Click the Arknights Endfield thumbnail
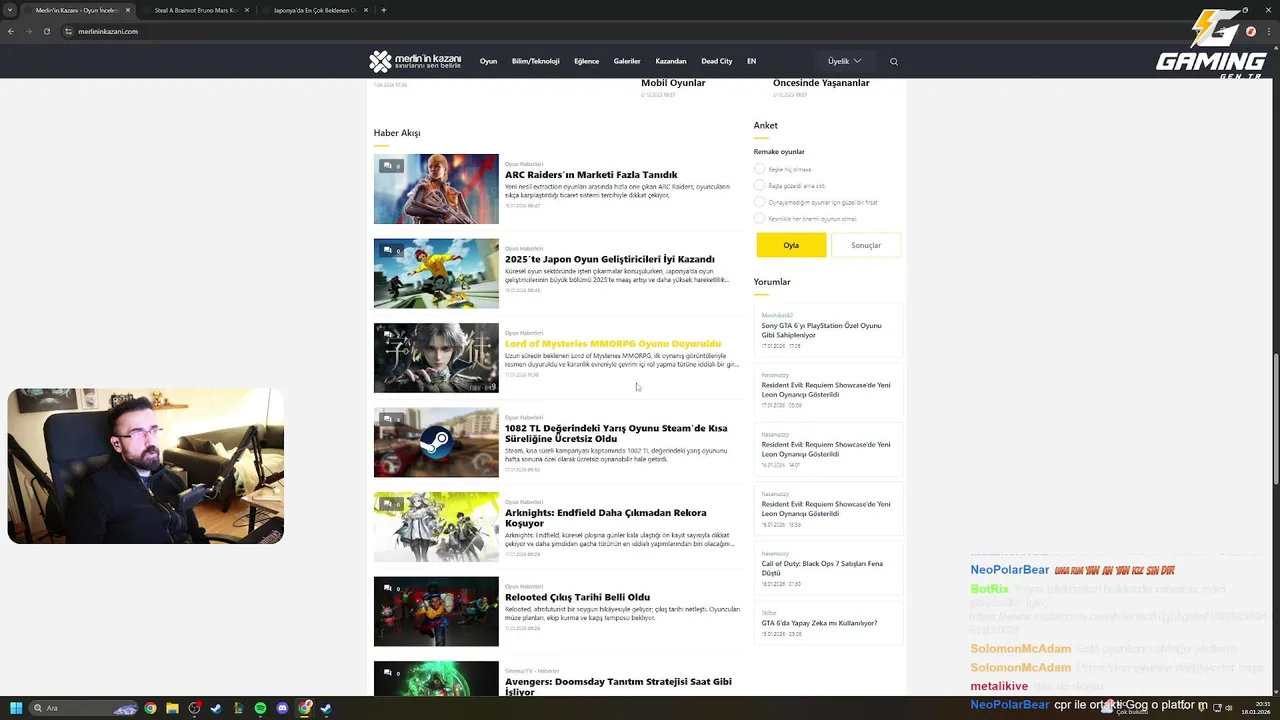Image resolution: width=1280 pixels, height=720 pixels. (x=436, y=527)
